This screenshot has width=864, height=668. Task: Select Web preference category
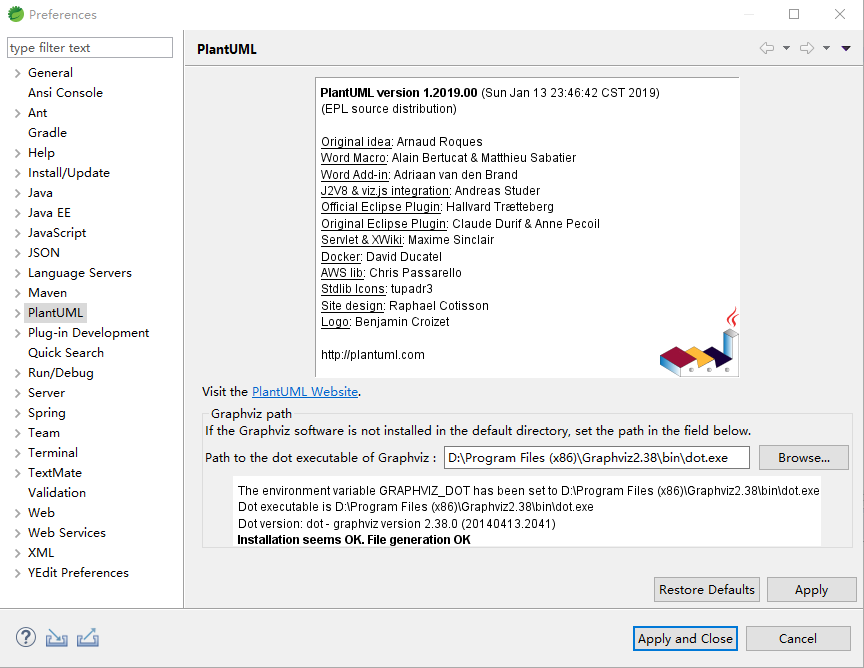41,513
